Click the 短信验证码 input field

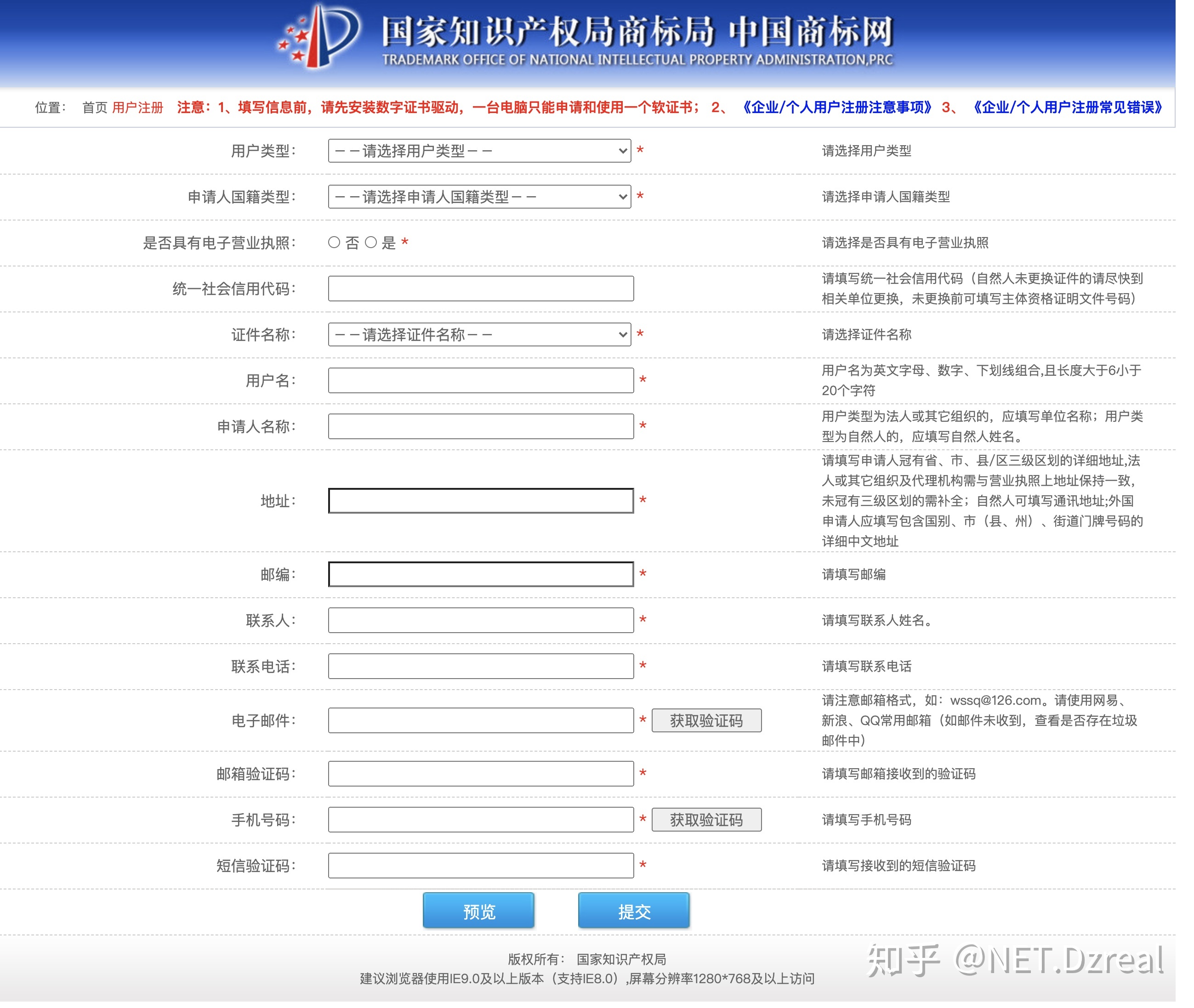pos(481,866)
